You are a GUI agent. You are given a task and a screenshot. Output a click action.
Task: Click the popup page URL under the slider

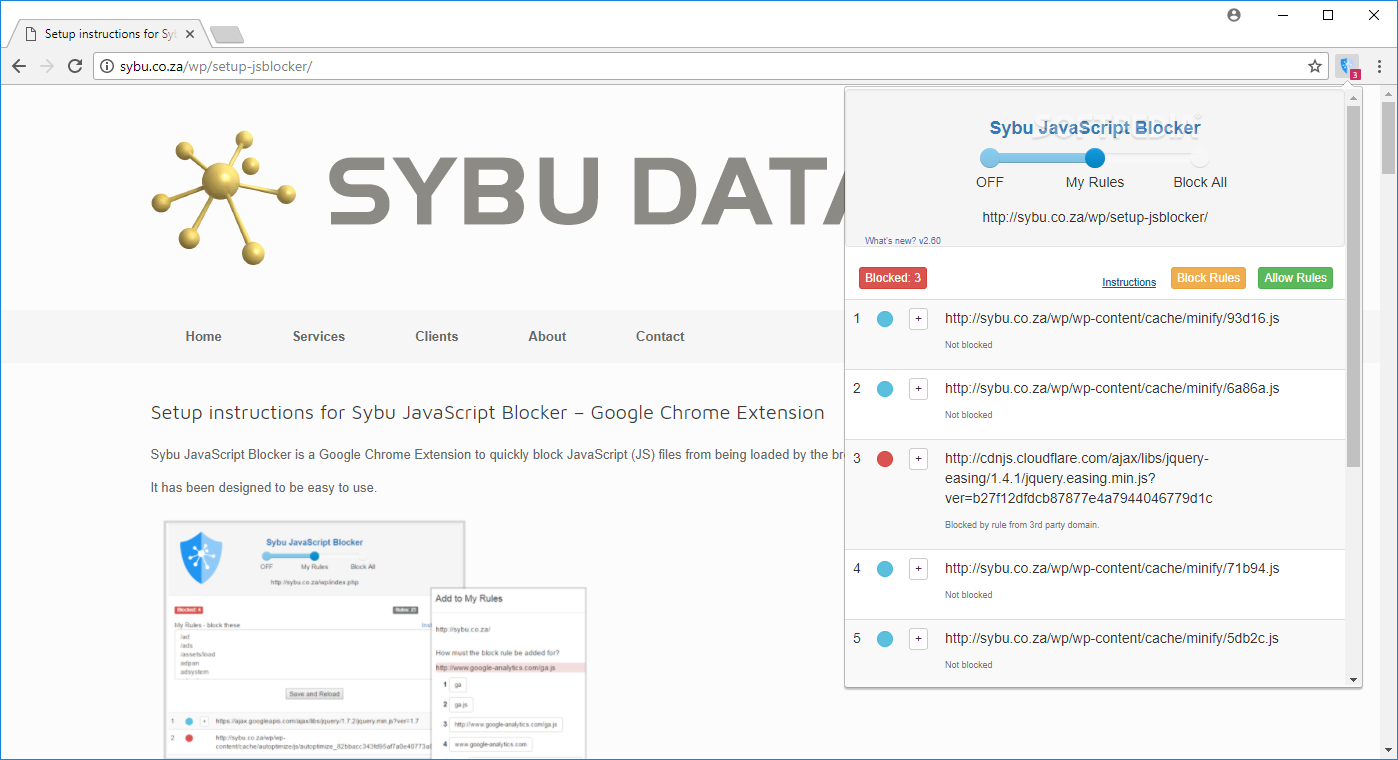[x=1095, y=217]
